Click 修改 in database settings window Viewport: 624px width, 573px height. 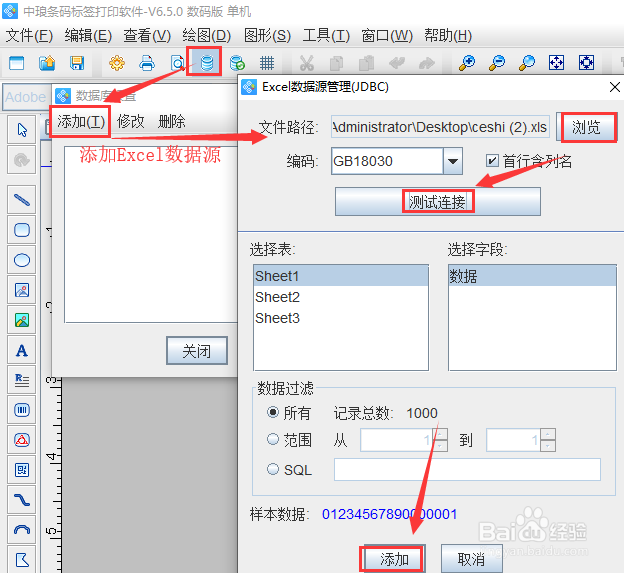(131, 121)
